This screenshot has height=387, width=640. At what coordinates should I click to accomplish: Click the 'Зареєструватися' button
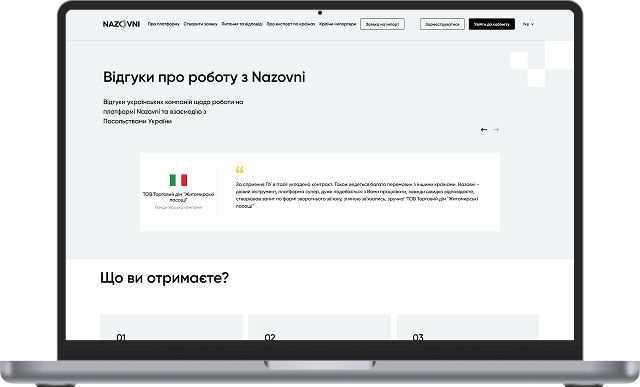pyautogui.click(x=442, y=24)
